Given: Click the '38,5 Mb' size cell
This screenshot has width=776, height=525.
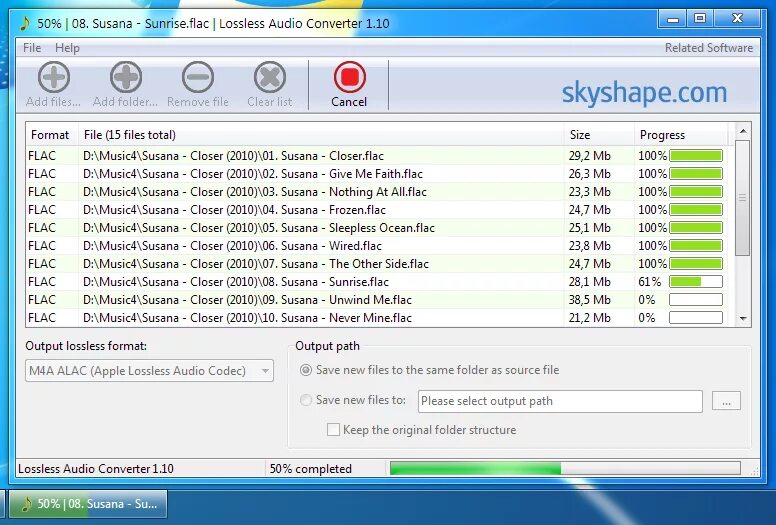Looking at the screenshot, I should pyautogui.click(x=589, y=300).
